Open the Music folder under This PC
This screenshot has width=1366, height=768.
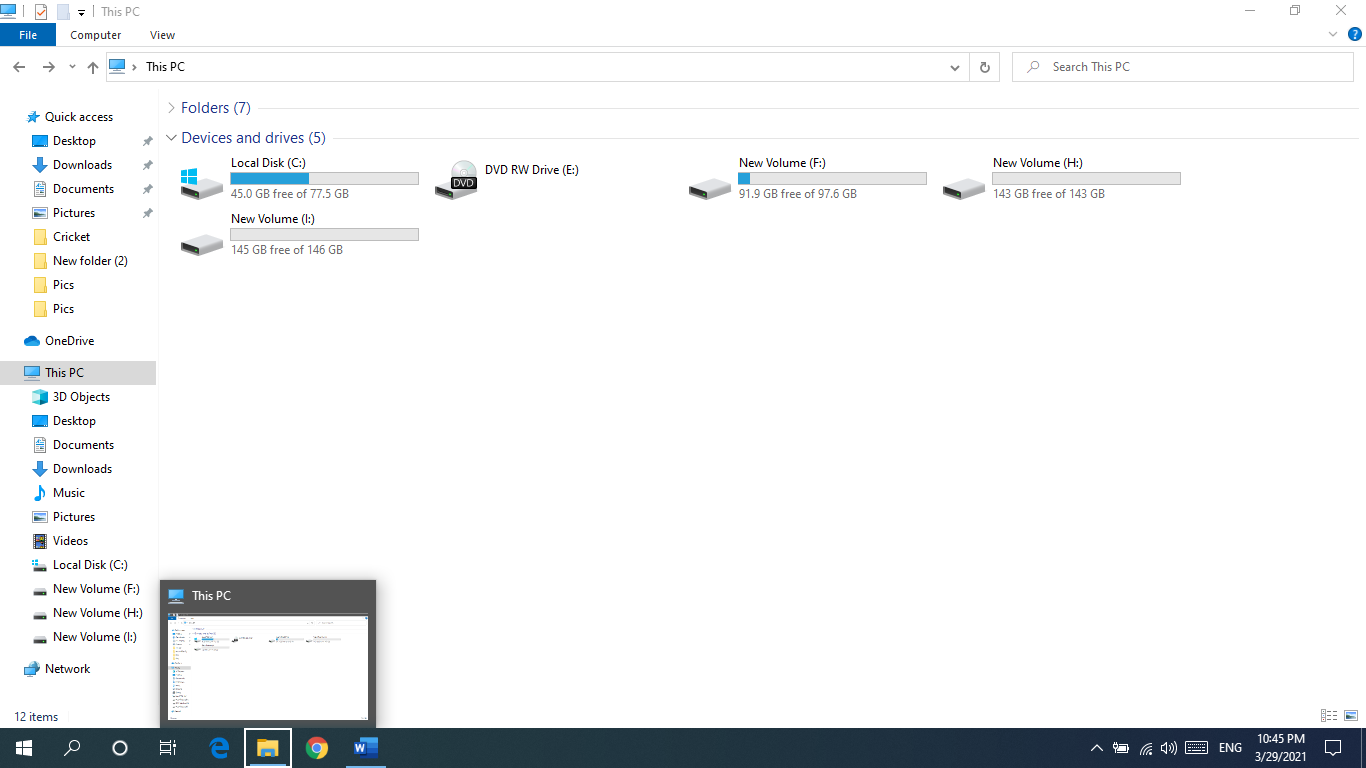67,492
